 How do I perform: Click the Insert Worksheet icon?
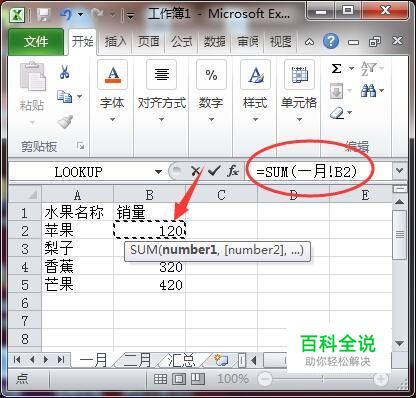(221, 360)
